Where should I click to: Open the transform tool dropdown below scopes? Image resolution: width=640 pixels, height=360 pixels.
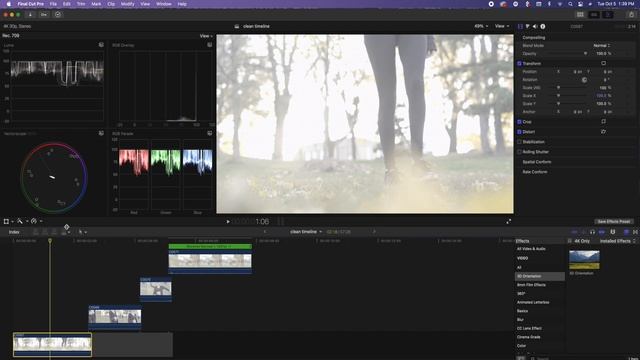click(x=9, y=221)
